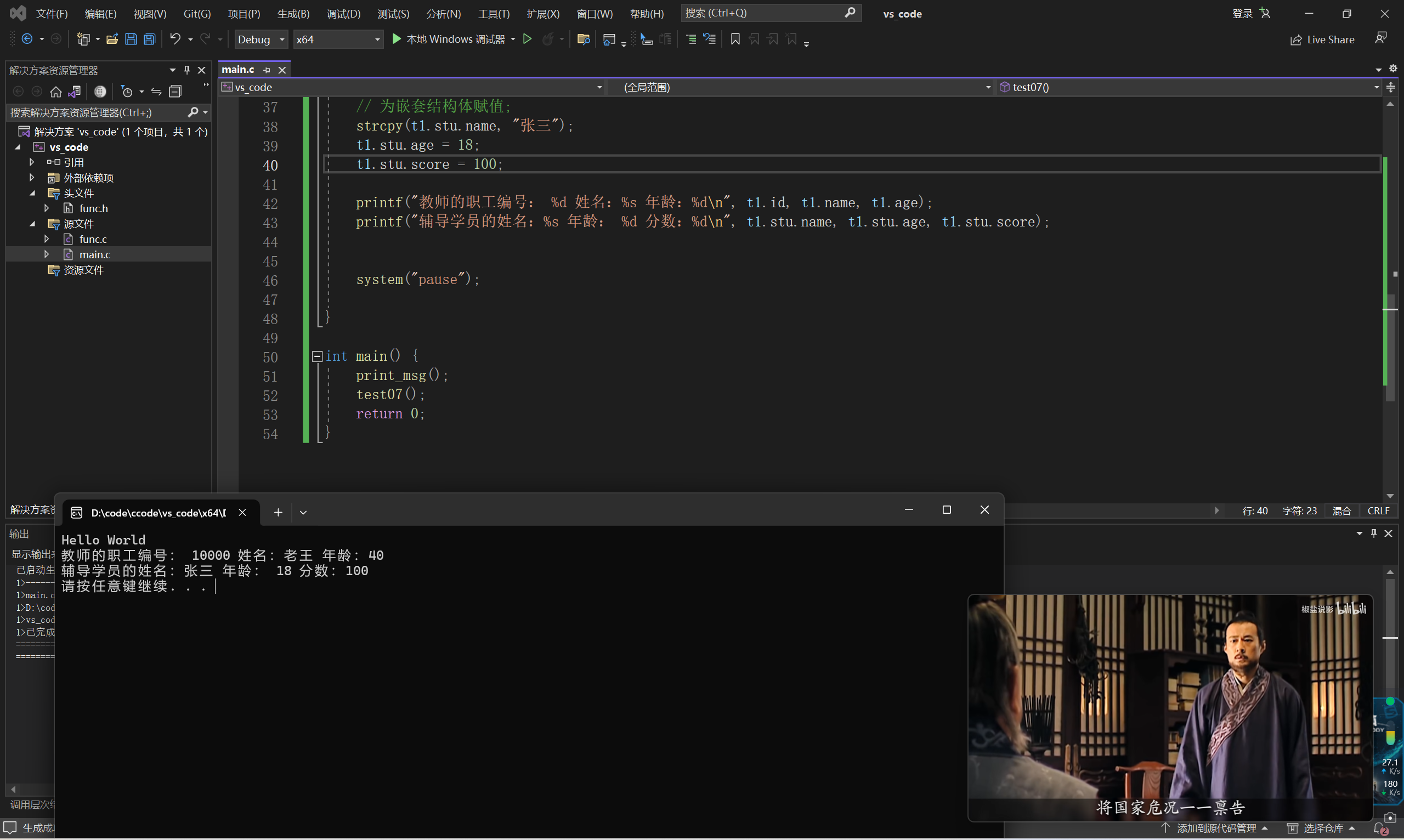Close the D:\code\ccode console tab
Viewport: 1404px width, 840px height.
242,512
